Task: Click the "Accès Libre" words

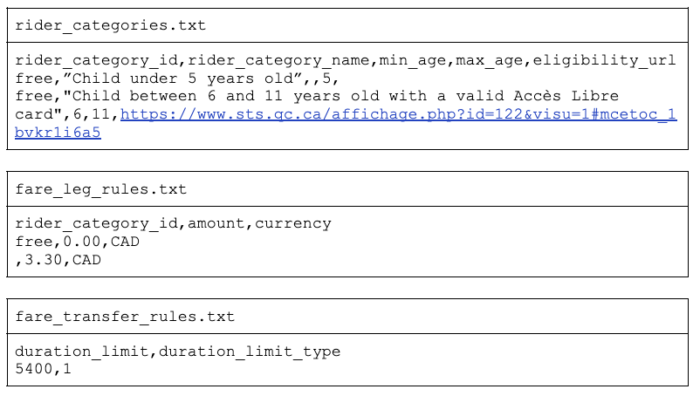Action: pyautogui.click(x=566, y=96)
